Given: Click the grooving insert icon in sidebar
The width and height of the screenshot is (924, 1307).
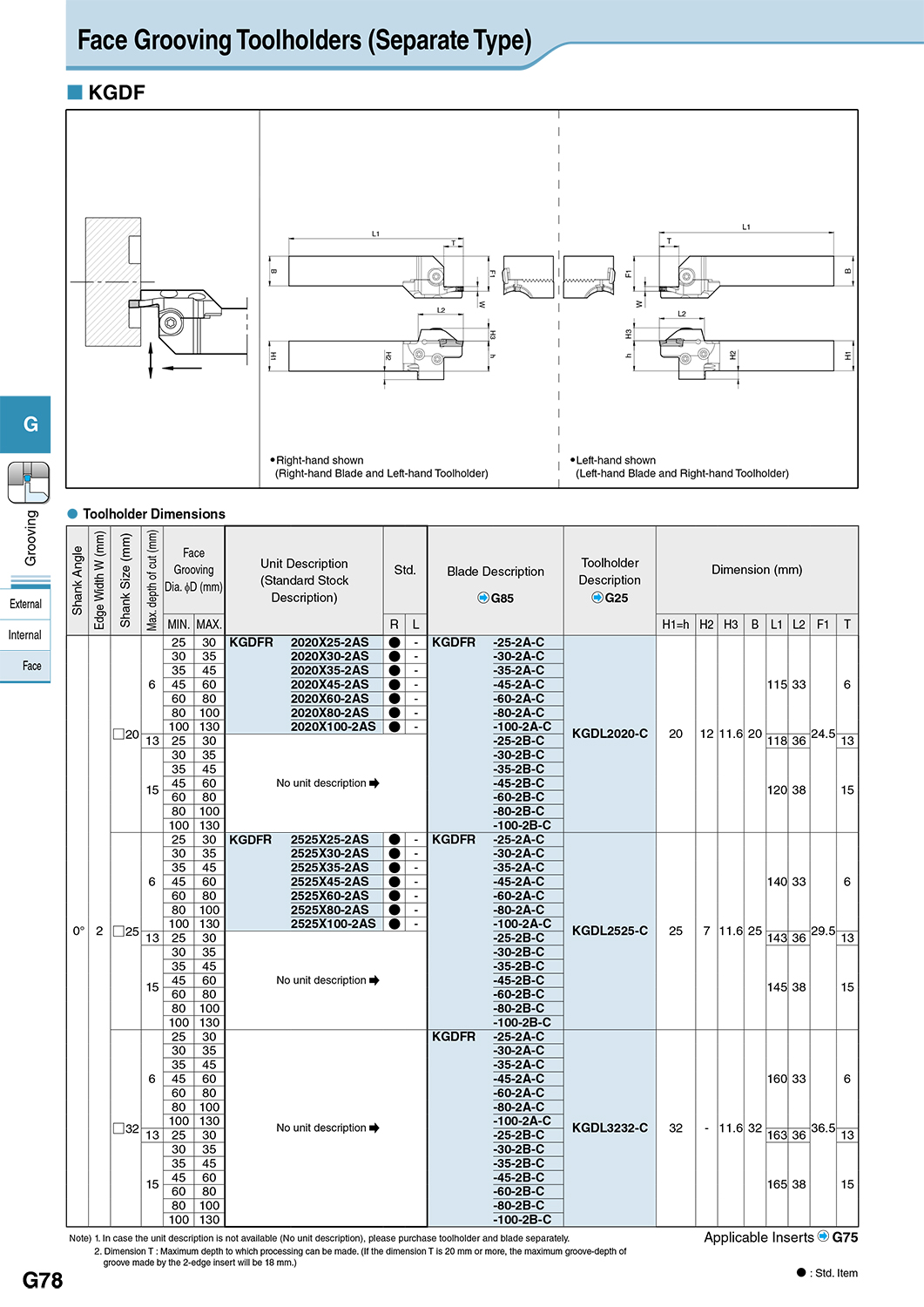Looking at the screenshot, I should click(x=28, y=482).
